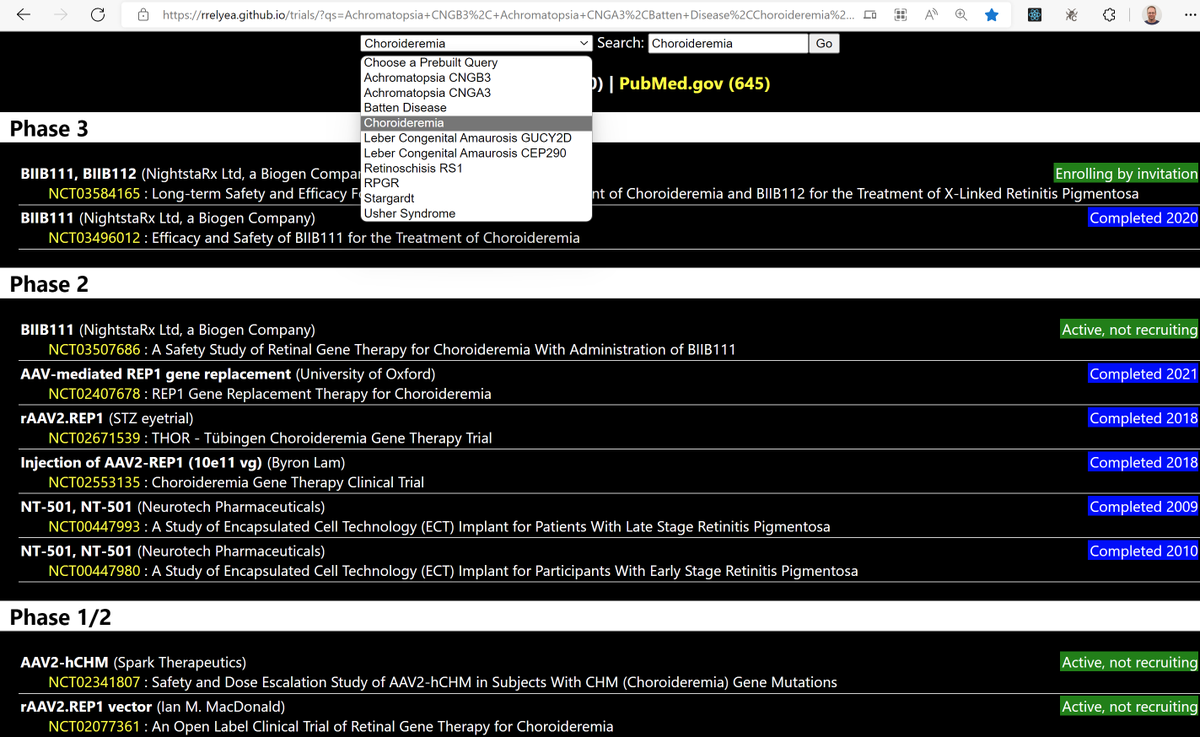
Task: Click the browser forward arrow
Action: [60, 15]
